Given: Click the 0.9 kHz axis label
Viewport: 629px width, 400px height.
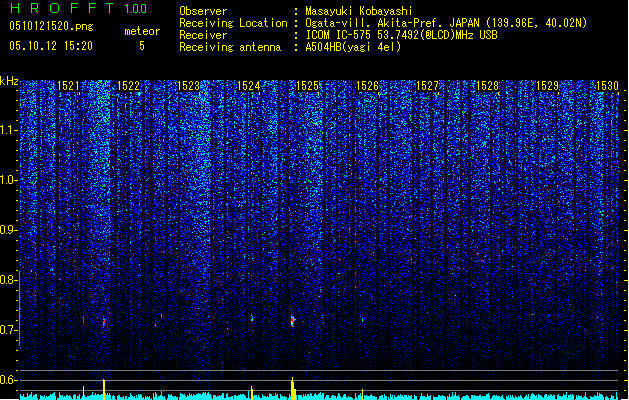Looking at the screenshot, I should 7,230.
